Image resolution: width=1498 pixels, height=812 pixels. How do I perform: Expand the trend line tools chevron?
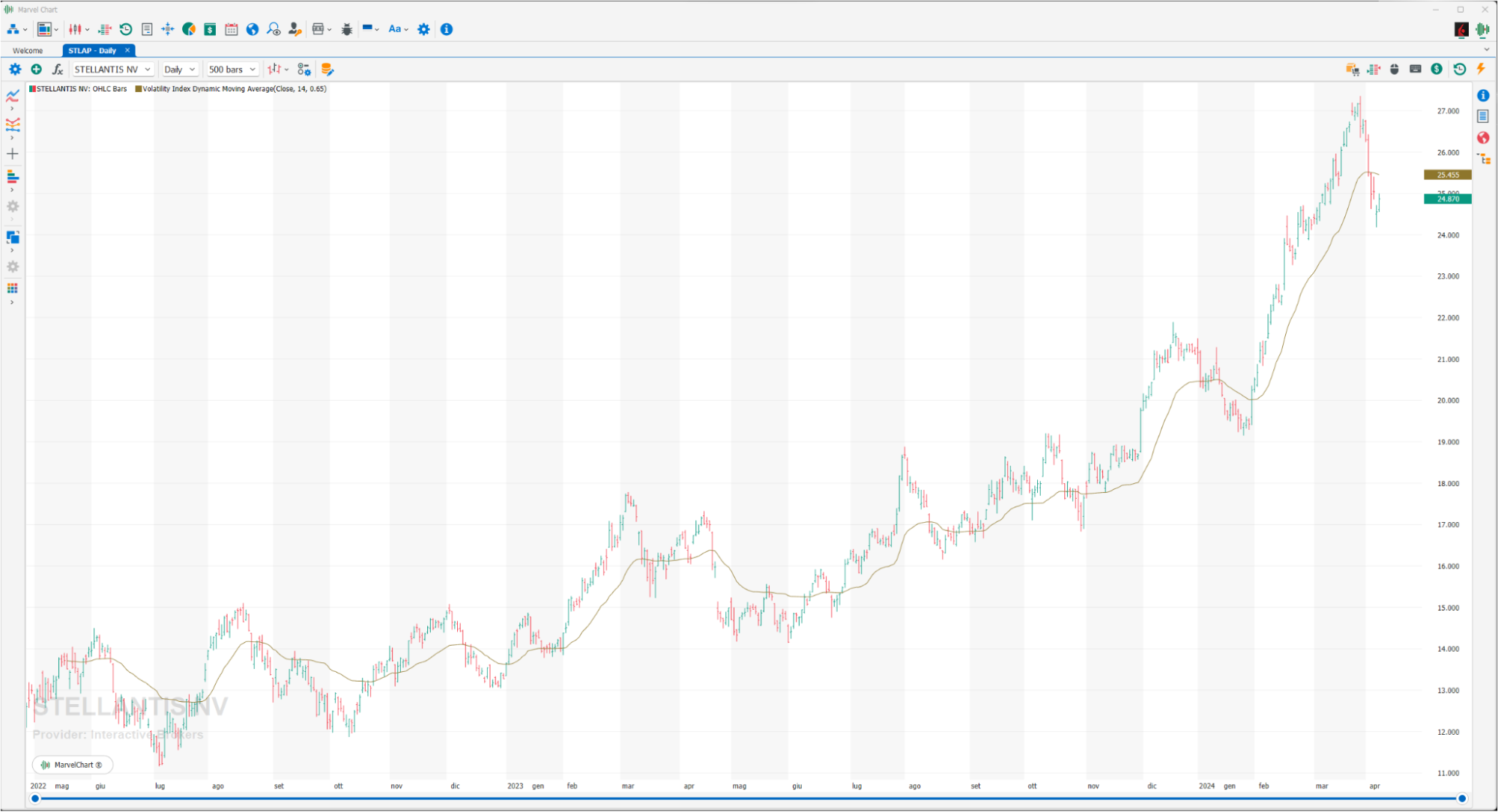tap(12, 109)
